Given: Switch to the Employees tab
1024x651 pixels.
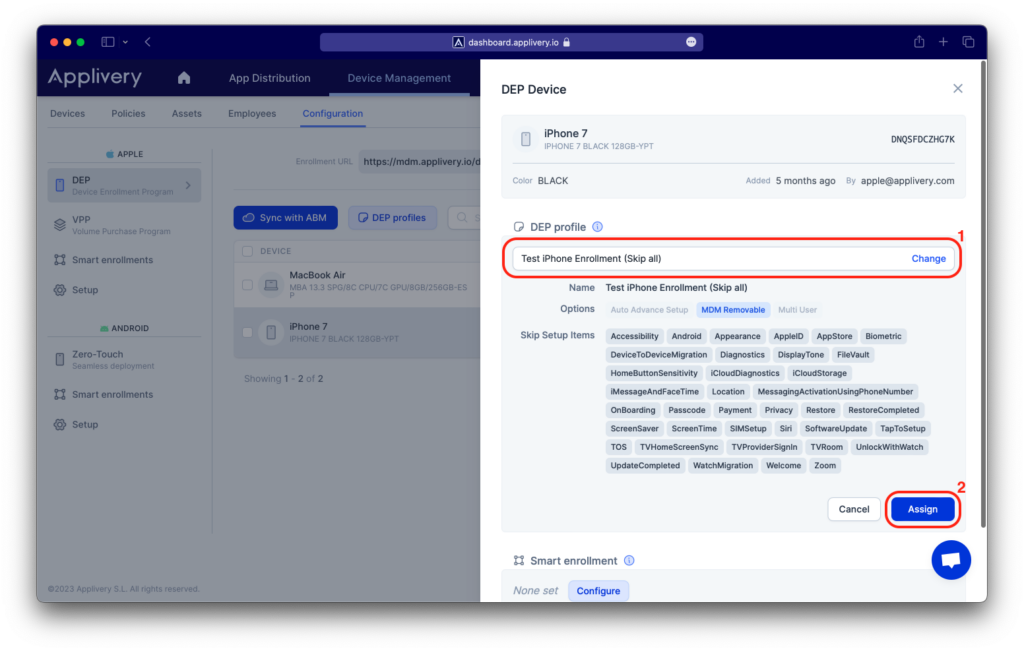Looking at the screenshot, I should [x=252, y=114].
